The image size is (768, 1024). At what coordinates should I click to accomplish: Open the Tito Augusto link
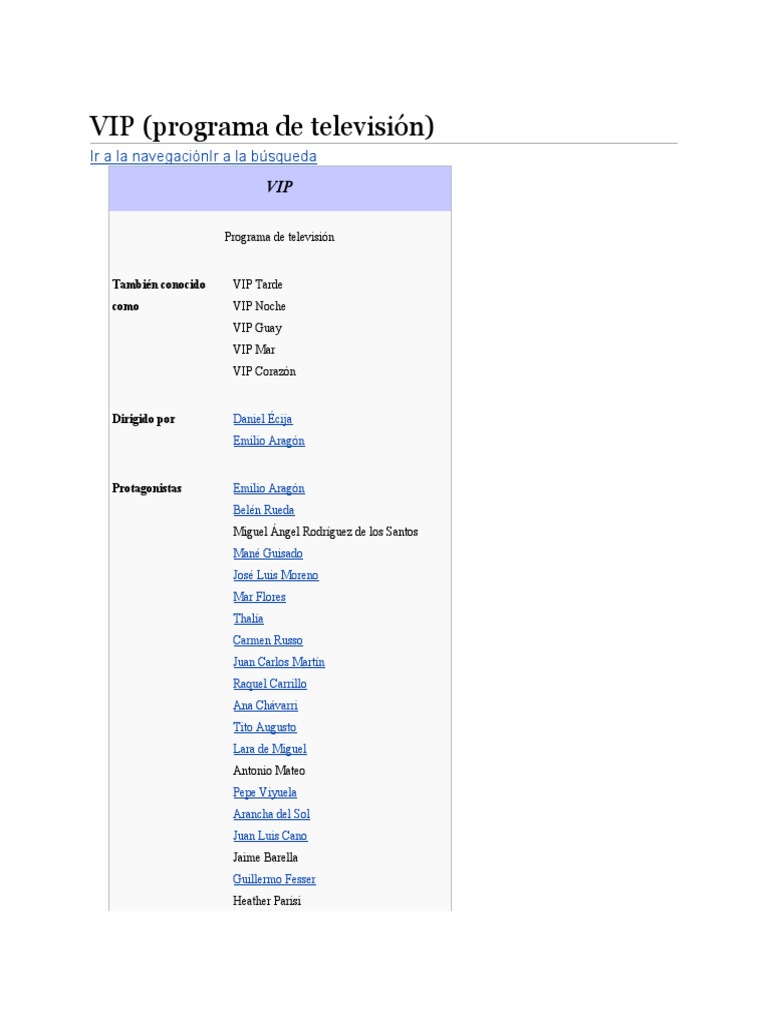[x=264, y=727]
